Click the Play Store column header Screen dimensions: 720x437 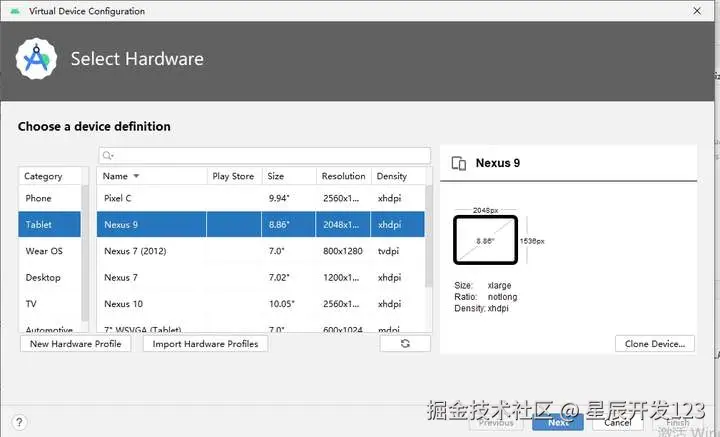tap(234, 176)
